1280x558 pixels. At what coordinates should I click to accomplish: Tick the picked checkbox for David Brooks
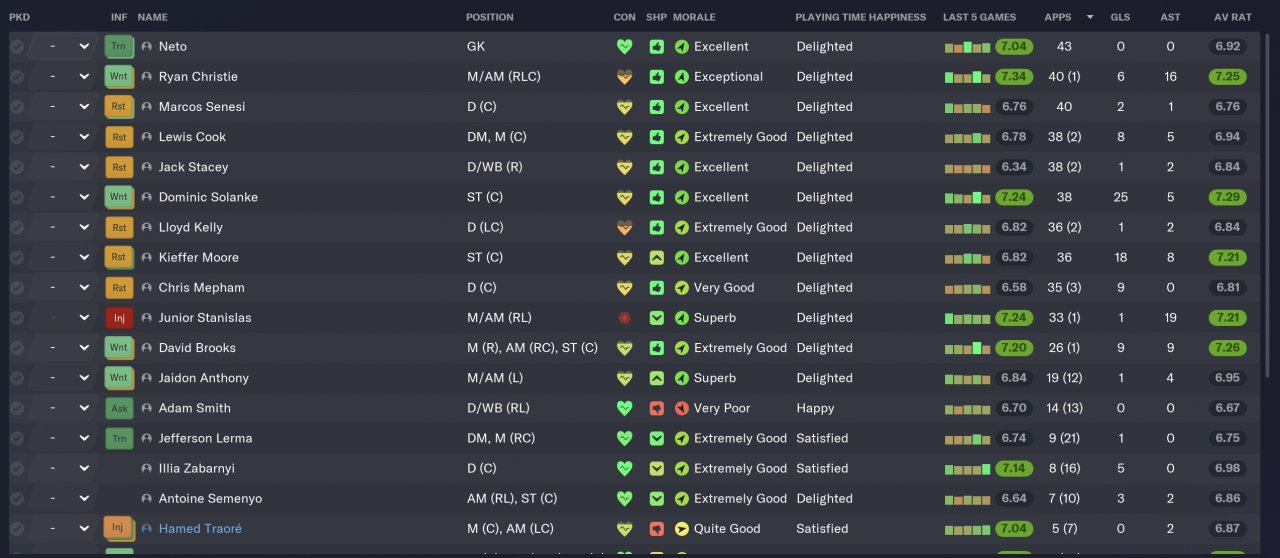(17, 348)
